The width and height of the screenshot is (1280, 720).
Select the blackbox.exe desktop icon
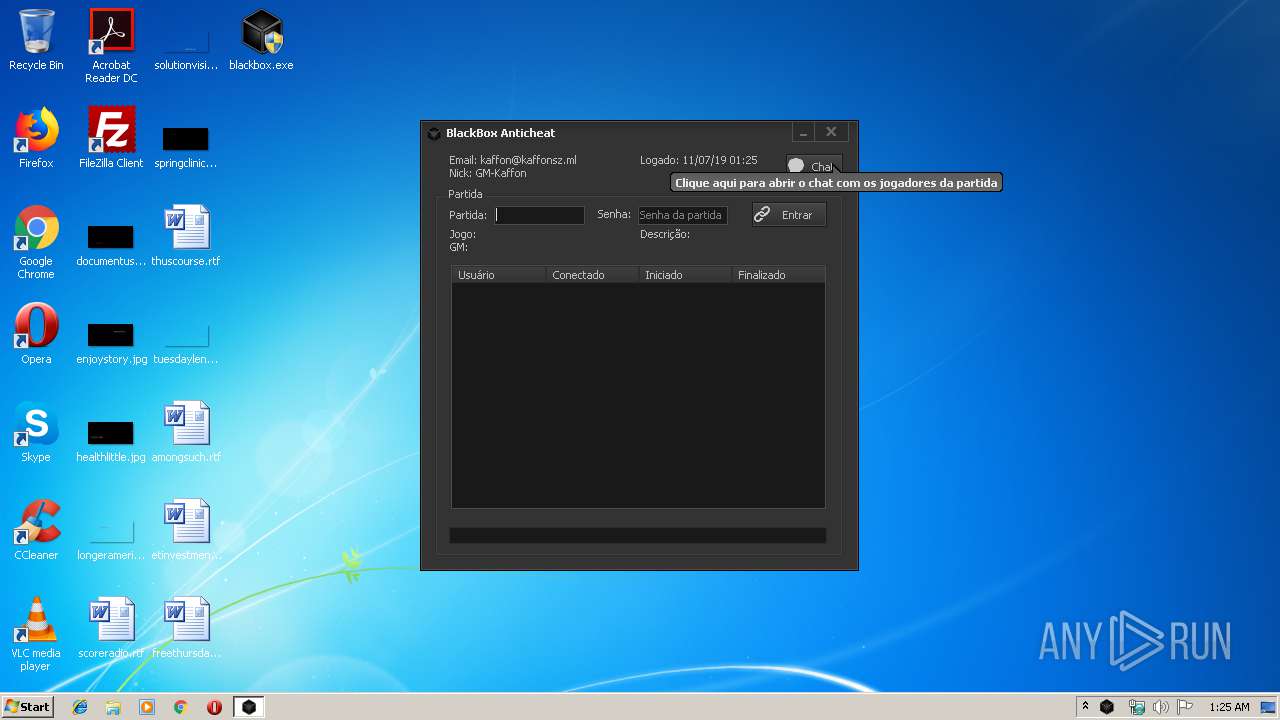[x=261, y=41]
